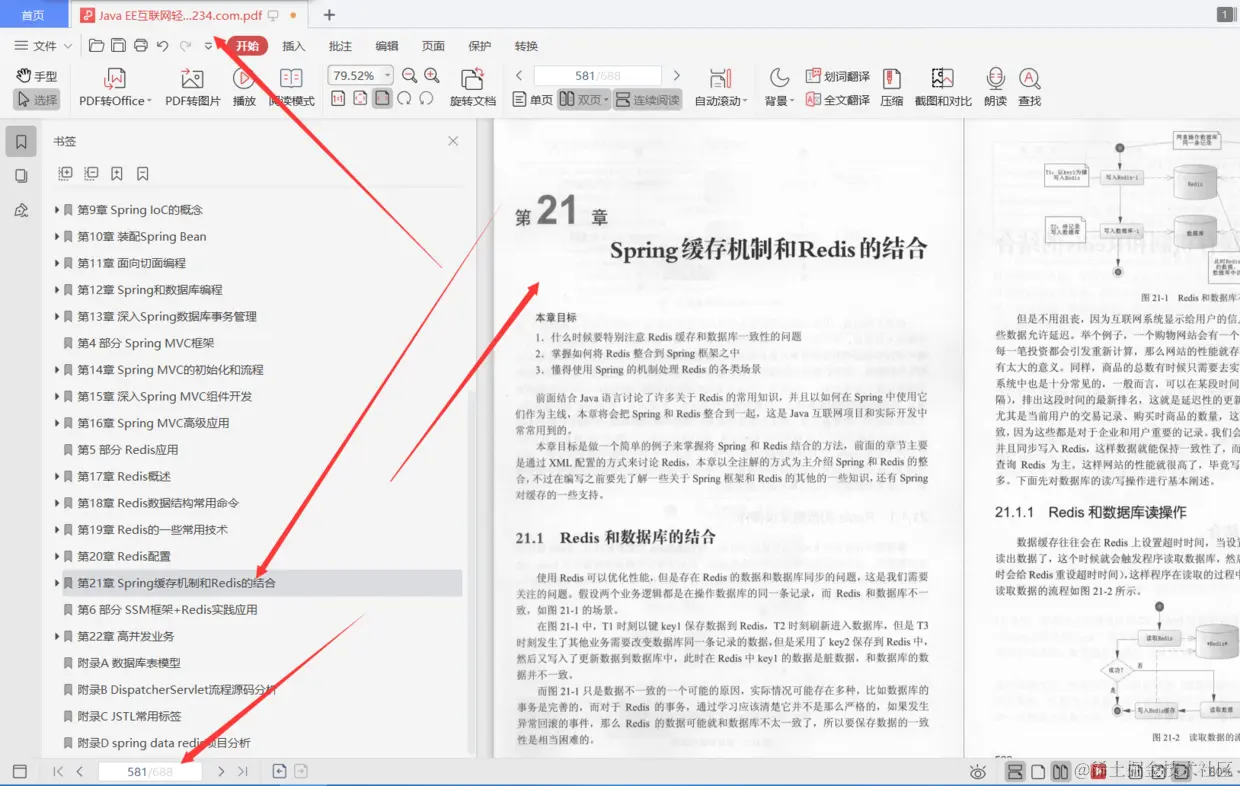Expand 第9章 Spring IoC的概念 bookmark
Viewport: 1240px width, 786px height.
pos(57,210)
